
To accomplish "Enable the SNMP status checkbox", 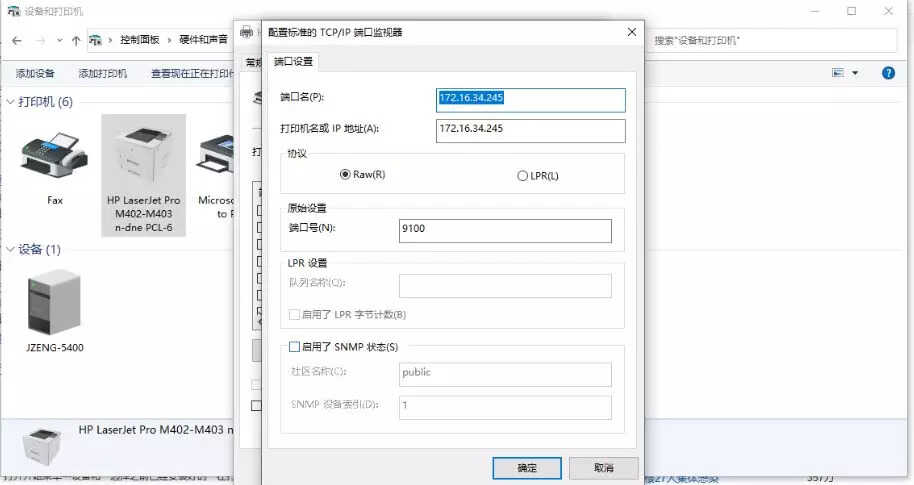I will pyautogui.click(x=294, y=347).
